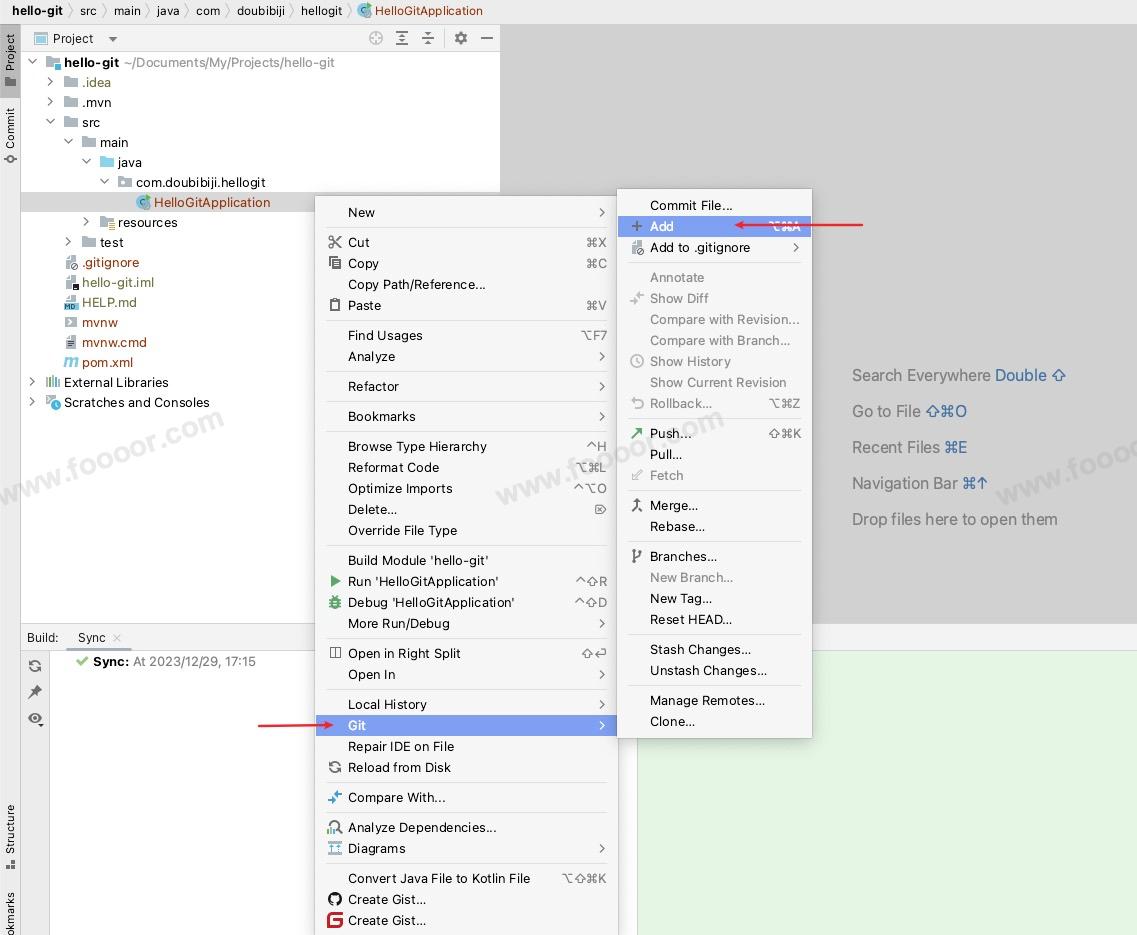The image size is (1137, 935).
Task: Click the hello-git breadcrumb in navigation bar
Action: [x=37, y=11]
